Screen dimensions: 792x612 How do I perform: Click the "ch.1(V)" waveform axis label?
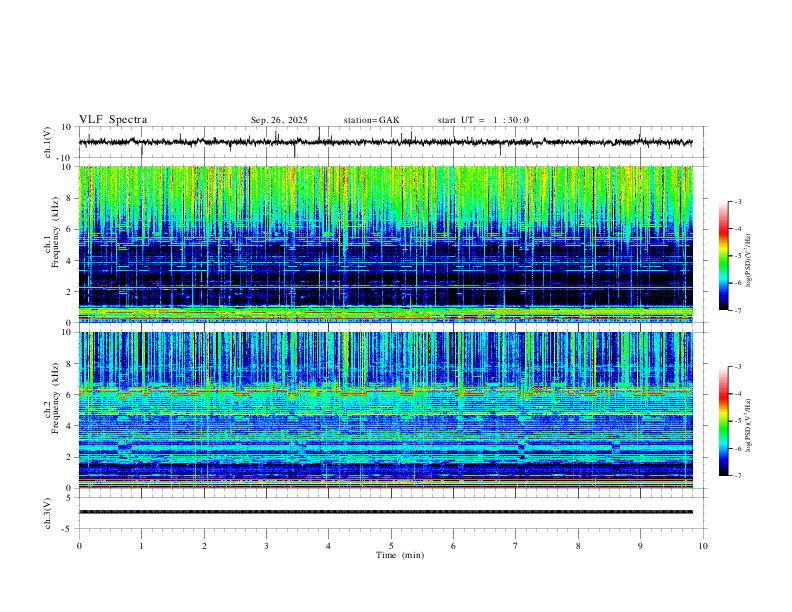coord(48,142)
